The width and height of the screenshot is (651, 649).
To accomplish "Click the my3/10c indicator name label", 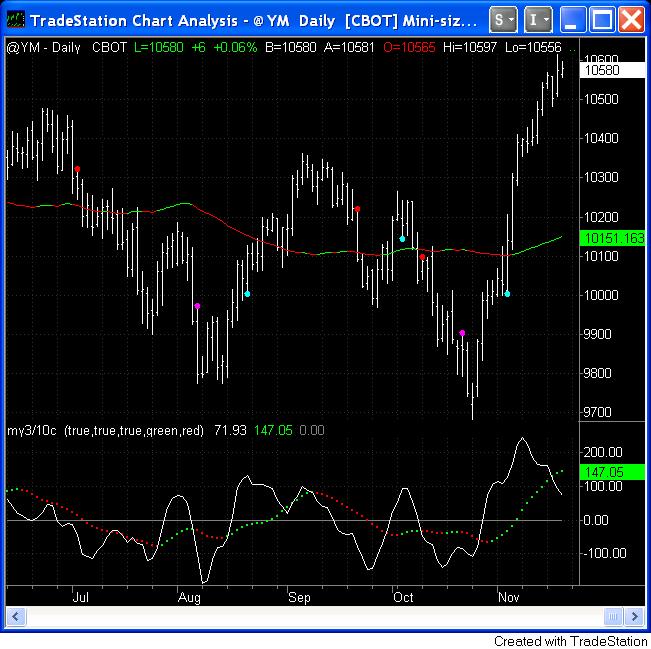I will [x=32, y=431].
